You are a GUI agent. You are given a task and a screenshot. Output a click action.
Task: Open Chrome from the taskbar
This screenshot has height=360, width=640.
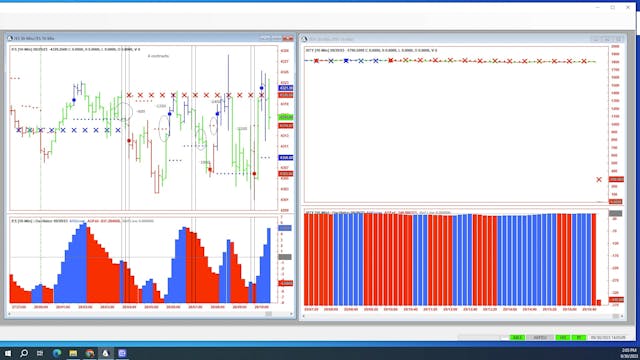tap(90, 353)
